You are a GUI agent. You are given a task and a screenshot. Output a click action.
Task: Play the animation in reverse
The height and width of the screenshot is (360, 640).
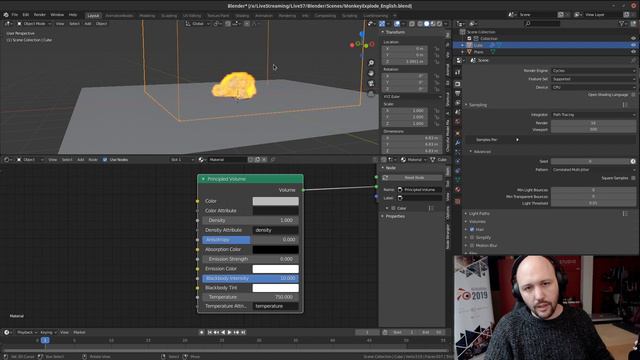223,332
